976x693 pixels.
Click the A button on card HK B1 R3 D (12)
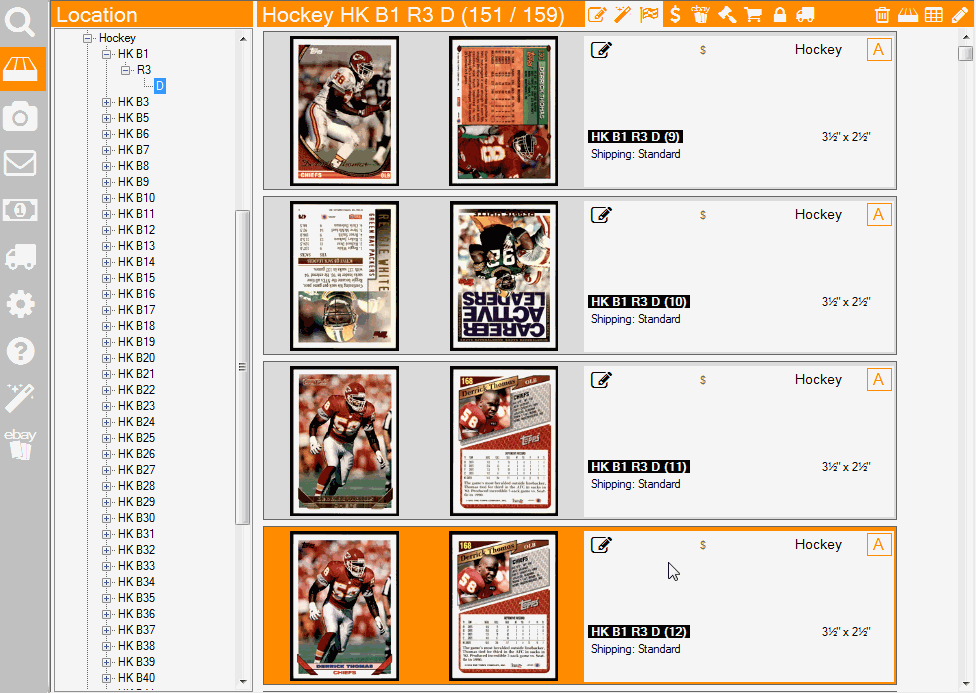coord(879,545)
